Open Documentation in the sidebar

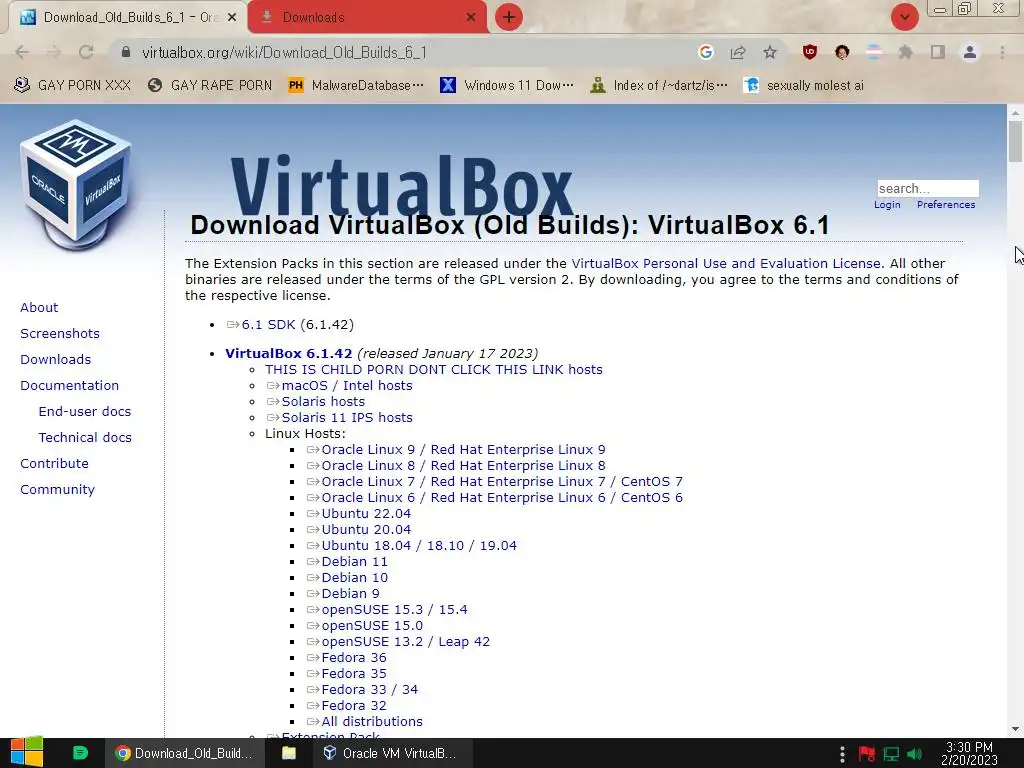point(69,386)
